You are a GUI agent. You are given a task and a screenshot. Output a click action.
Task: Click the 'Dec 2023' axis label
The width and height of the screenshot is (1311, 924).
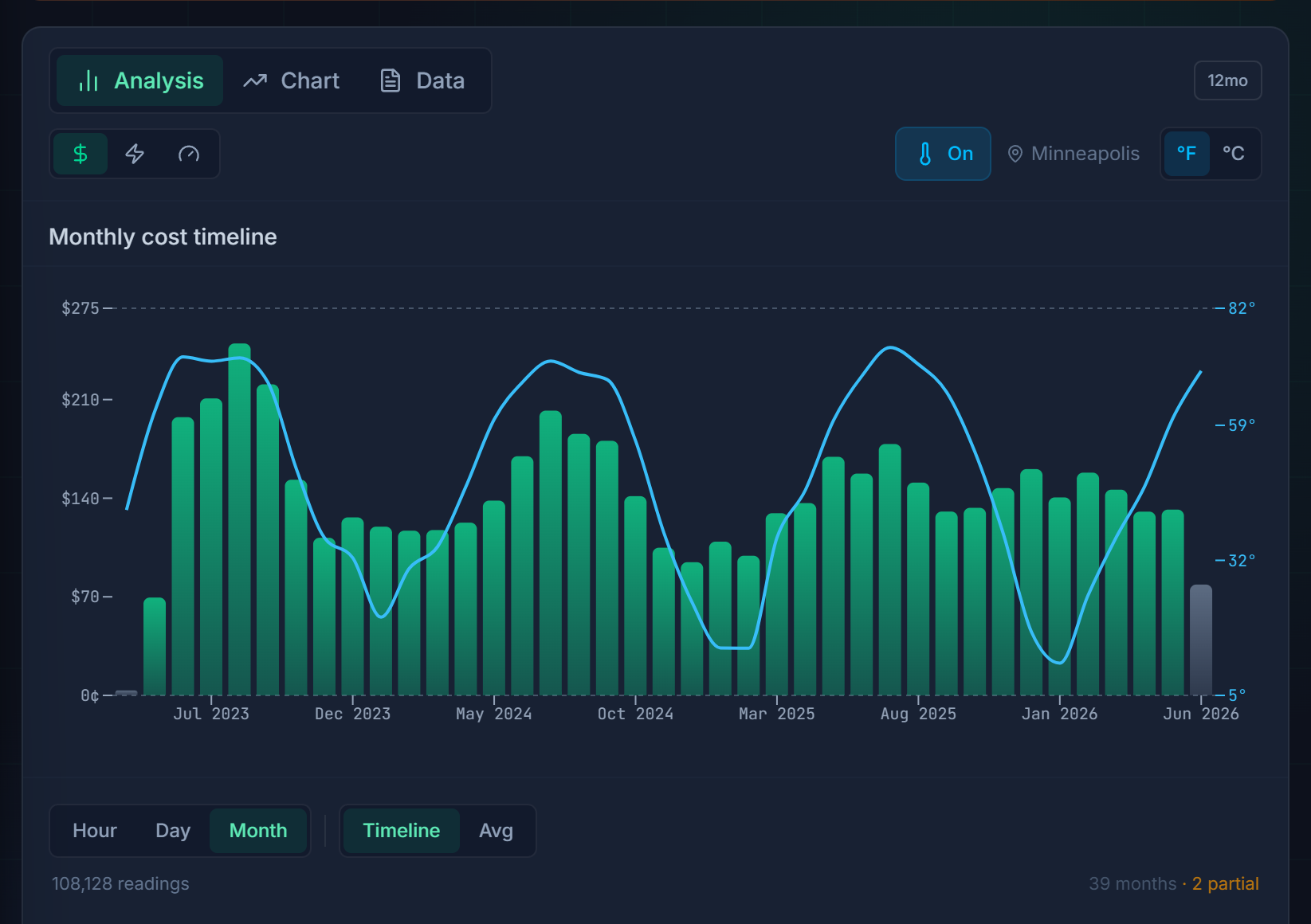pos(352,714)
